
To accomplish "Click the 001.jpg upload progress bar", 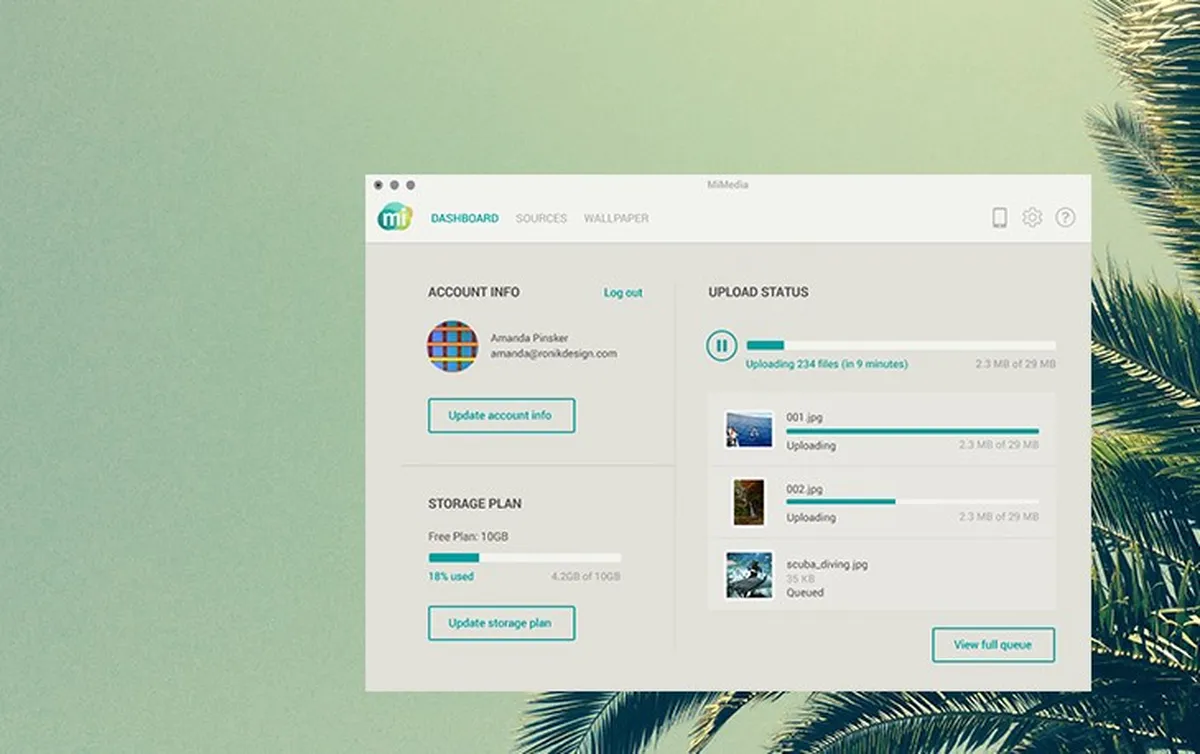I will coord(912,431).
